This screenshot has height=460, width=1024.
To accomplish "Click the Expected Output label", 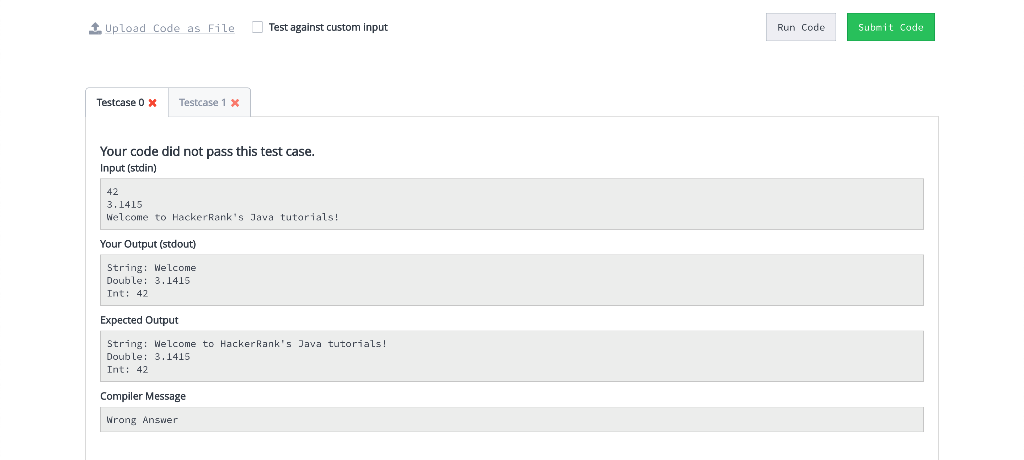I will click(x=139, y=320).
